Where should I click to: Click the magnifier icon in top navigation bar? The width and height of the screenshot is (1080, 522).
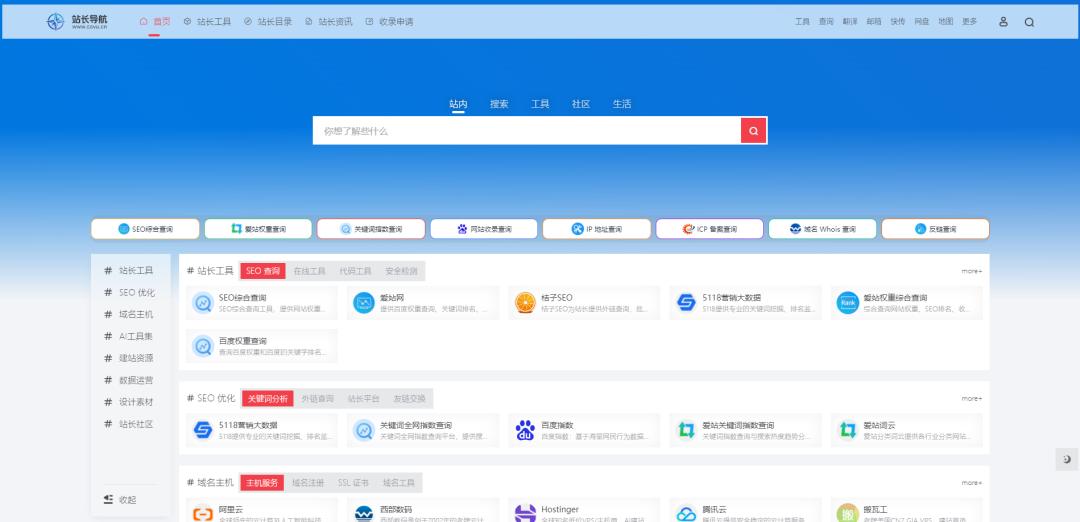(1029, 22)
